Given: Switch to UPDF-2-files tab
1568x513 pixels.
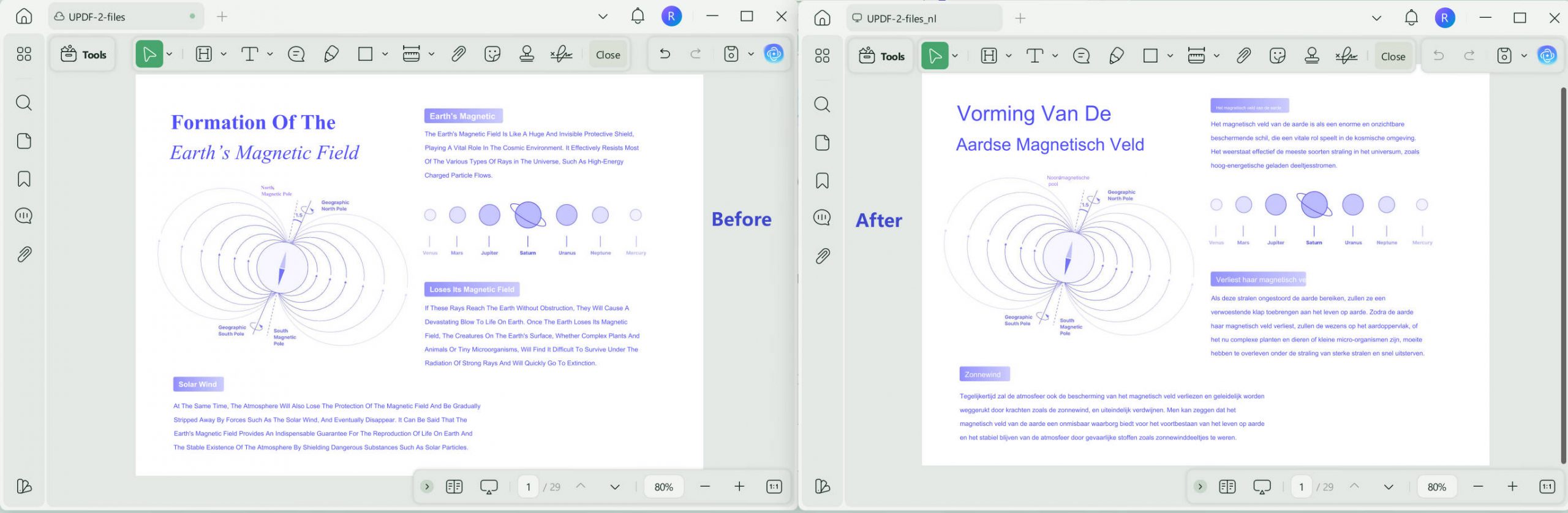Looking at the screenshot, I should (x=126, y=17).
